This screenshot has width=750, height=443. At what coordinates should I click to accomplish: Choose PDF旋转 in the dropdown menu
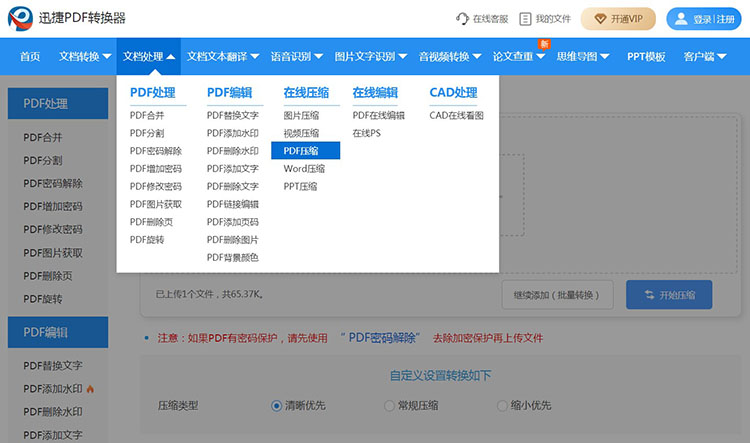[147, 240]
